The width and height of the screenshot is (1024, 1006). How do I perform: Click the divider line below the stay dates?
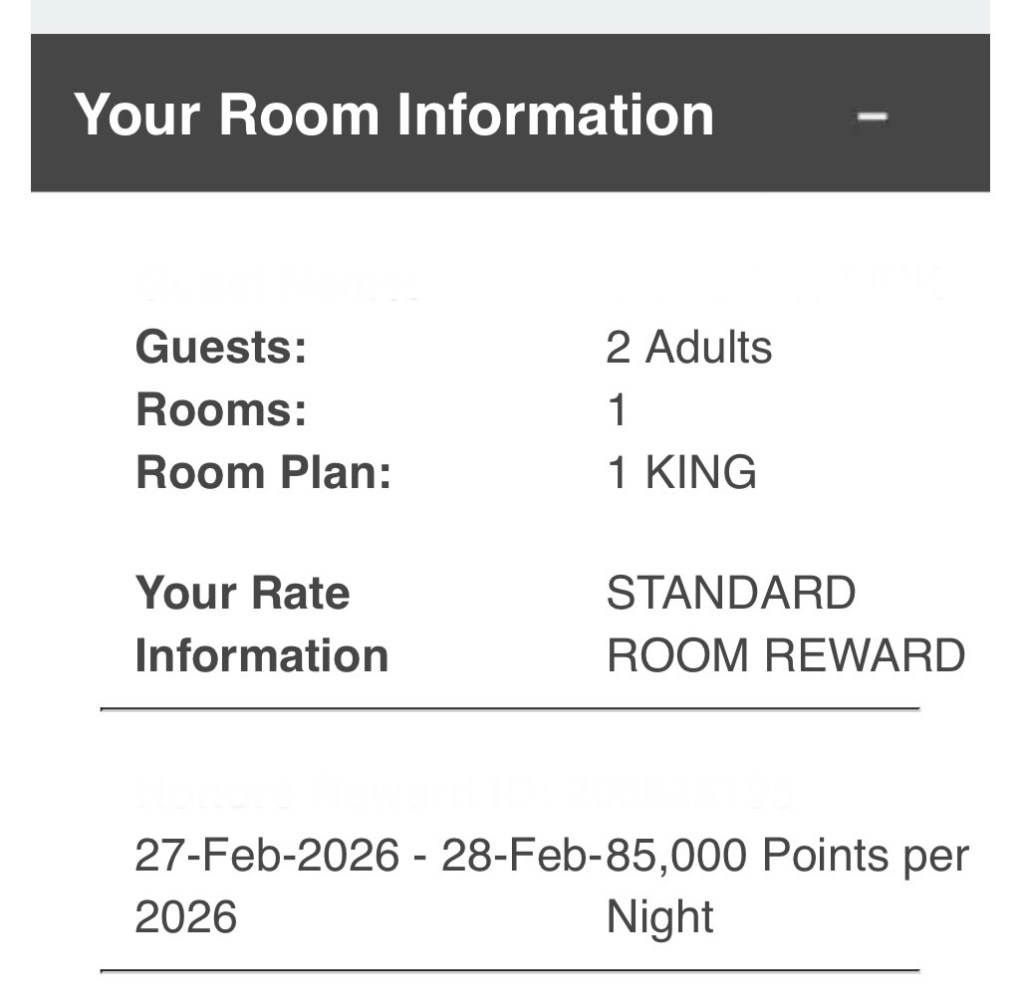click(x=510, y=970)
